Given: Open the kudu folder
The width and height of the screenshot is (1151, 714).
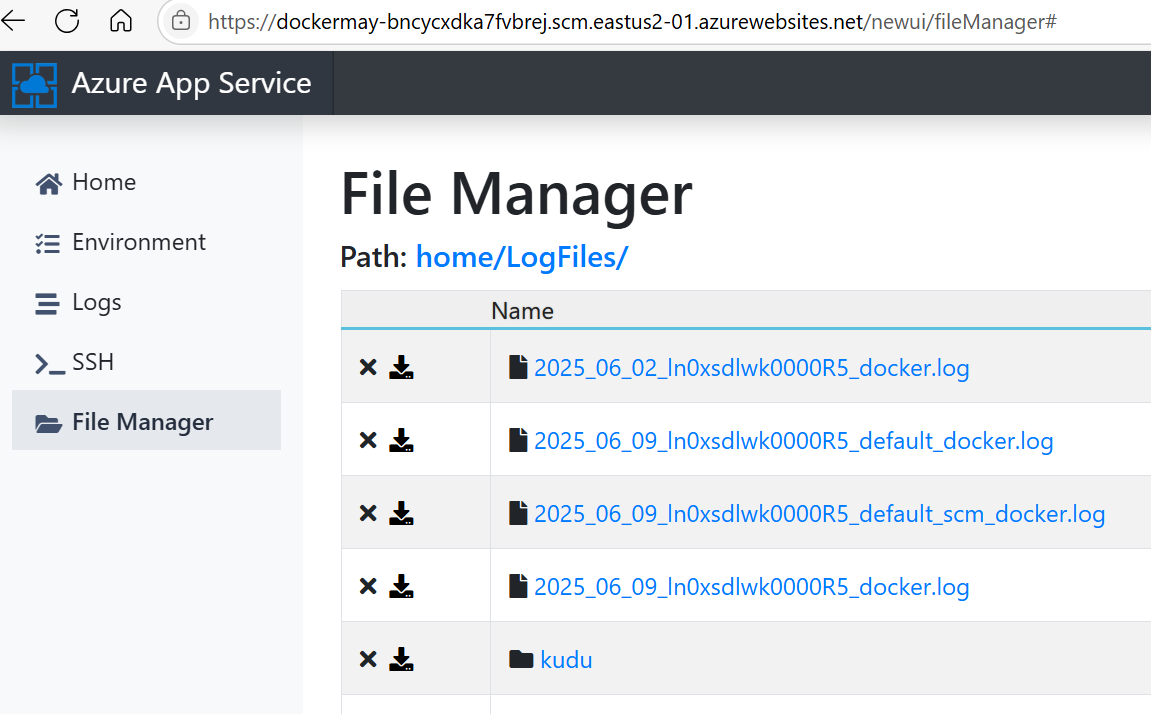Looking at the screenshot, I should point(566,659).
